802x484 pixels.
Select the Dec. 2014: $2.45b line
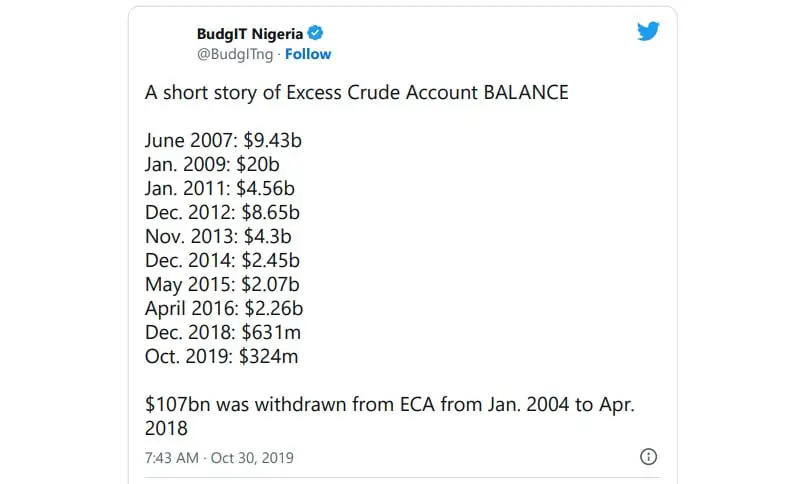coord(222,261)
